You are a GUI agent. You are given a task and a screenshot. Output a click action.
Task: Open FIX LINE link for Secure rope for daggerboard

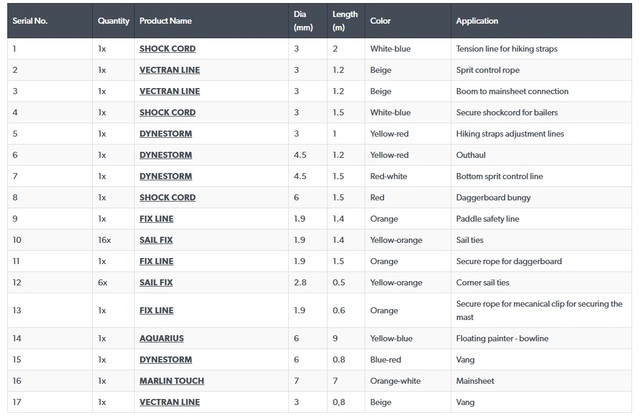[x=156, y=261]
